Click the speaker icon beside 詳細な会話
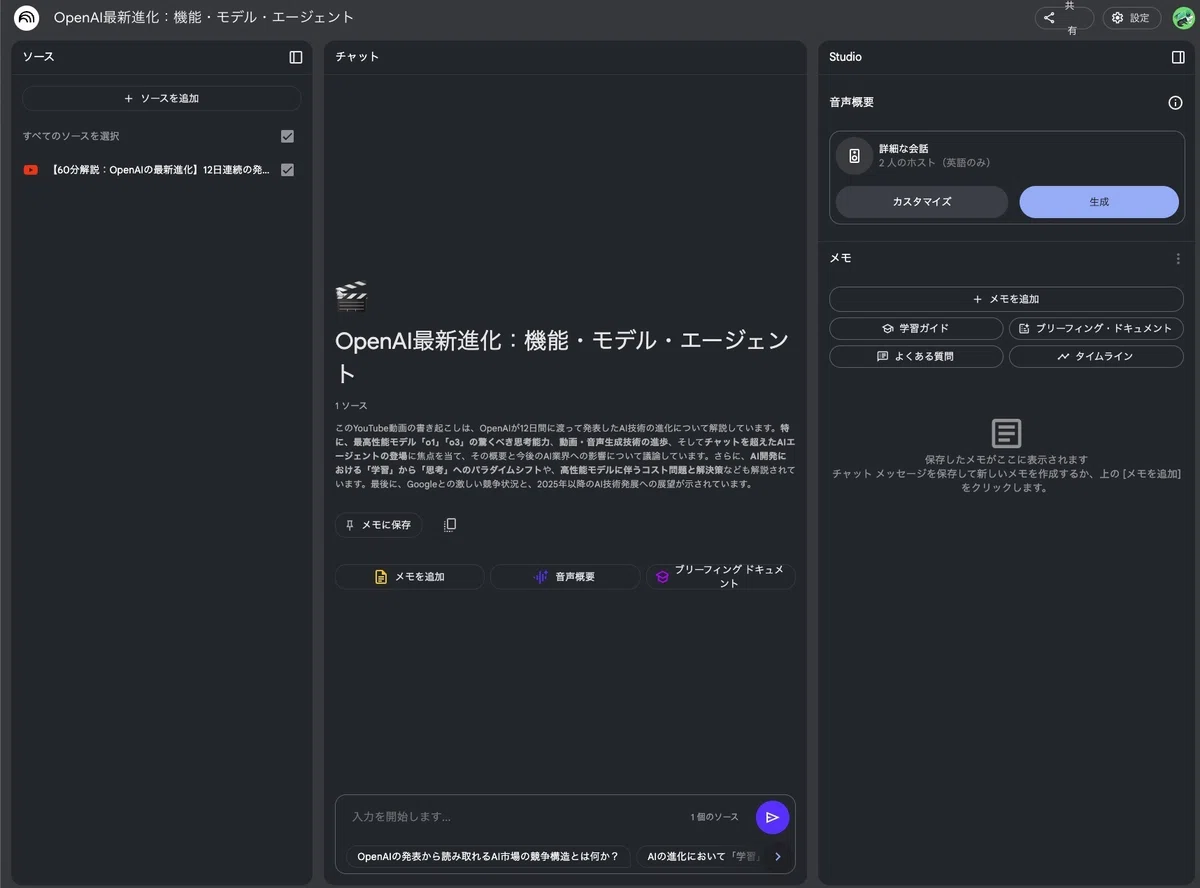 854,156
